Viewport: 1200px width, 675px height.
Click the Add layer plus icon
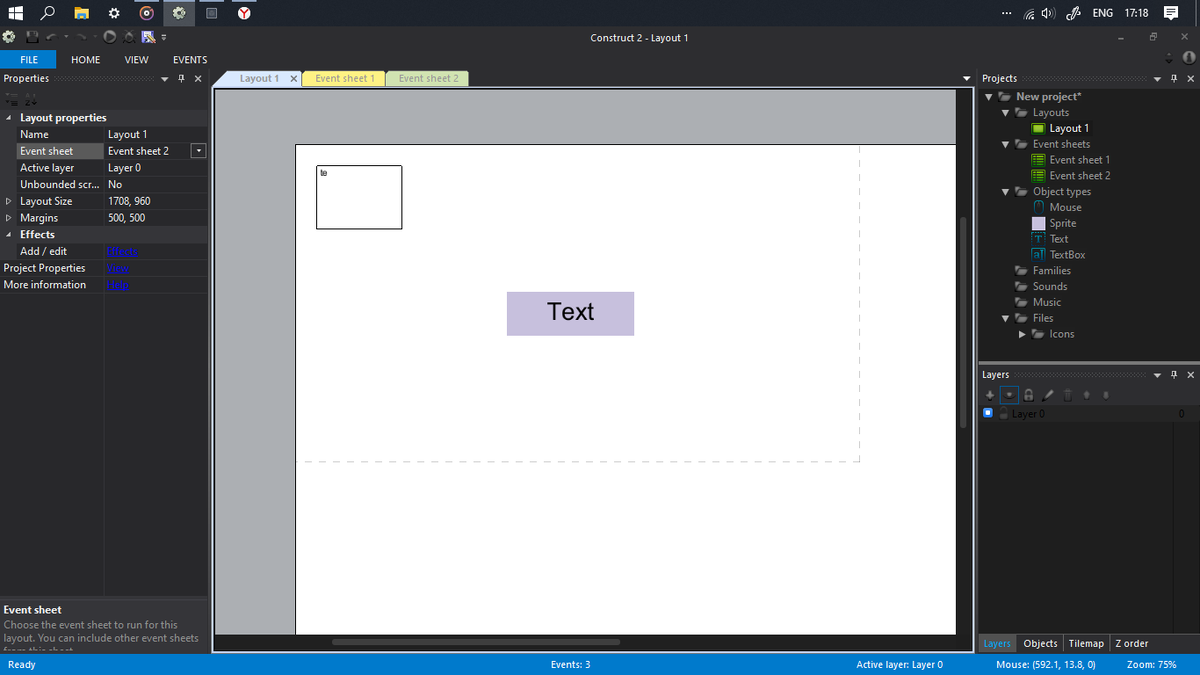[x=990, y=395]
